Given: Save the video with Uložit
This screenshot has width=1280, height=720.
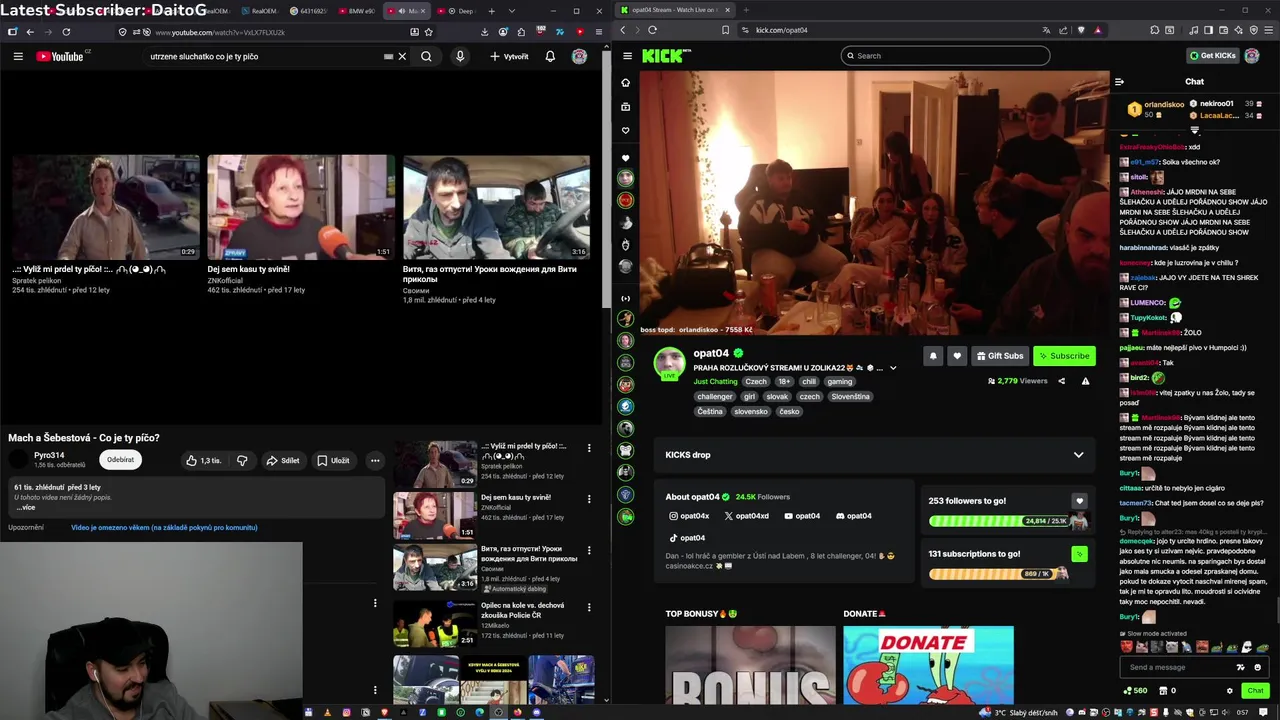Looking at the screenshot, I should 333,461.
